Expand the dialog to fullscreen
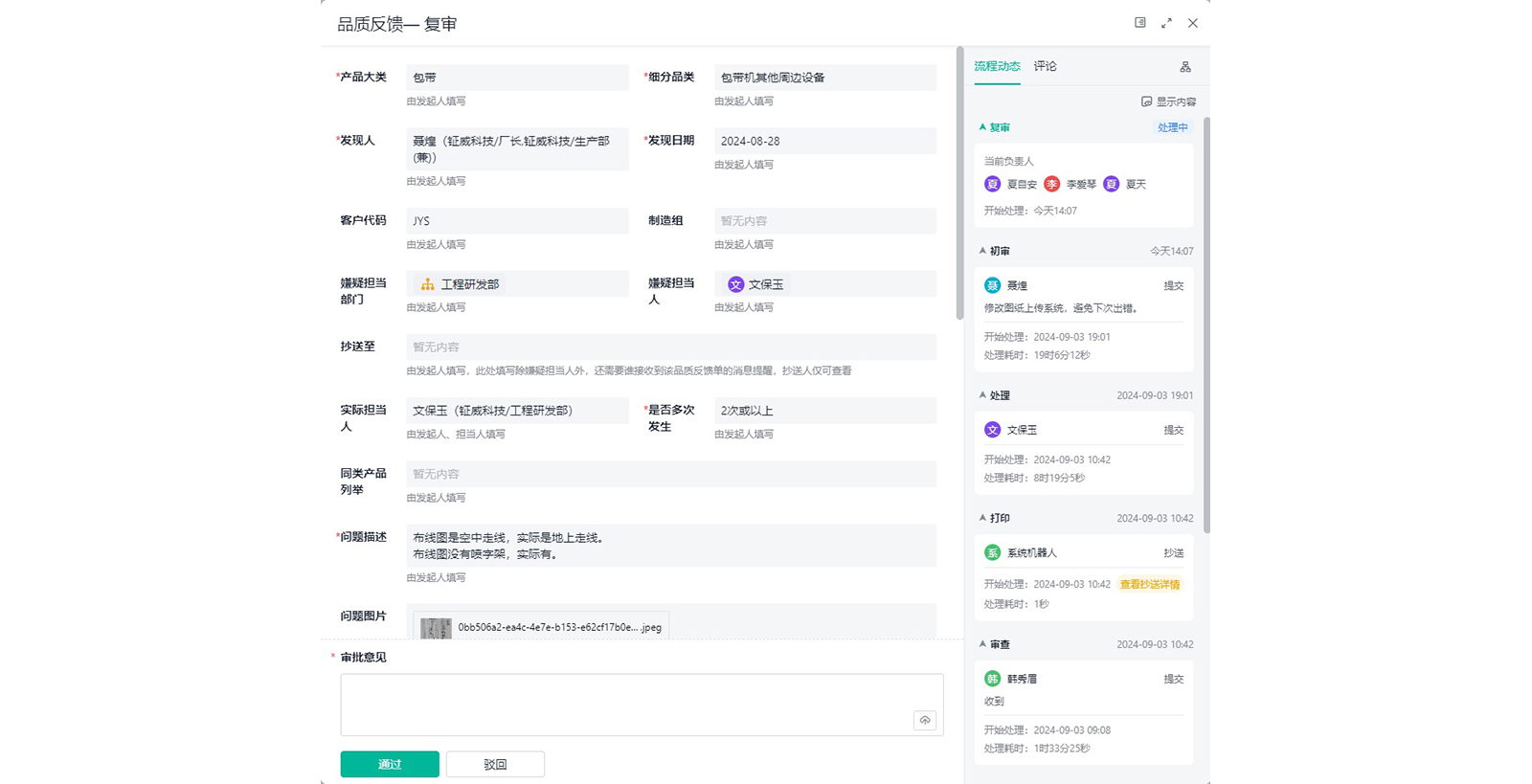Viewport: 1532px width, 784px height. click(x=1166, y=23)
